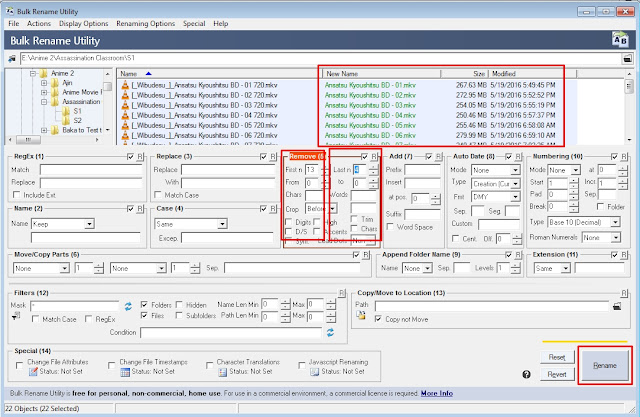Open the Case dropdown showing Same
This screenshot has height=417, width=640.
(x=191, y=224)
